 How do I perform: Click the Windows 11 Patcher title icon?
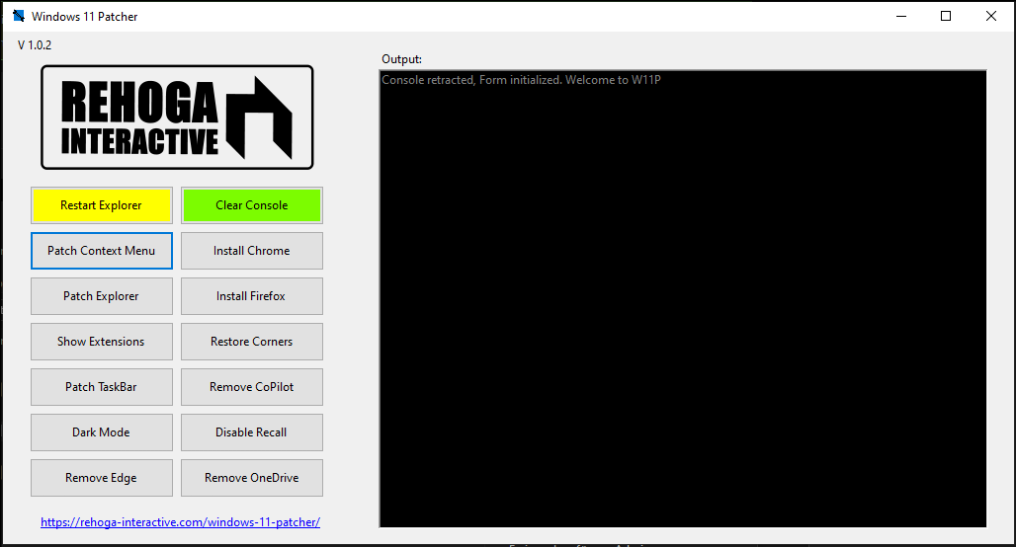(18, 16)
